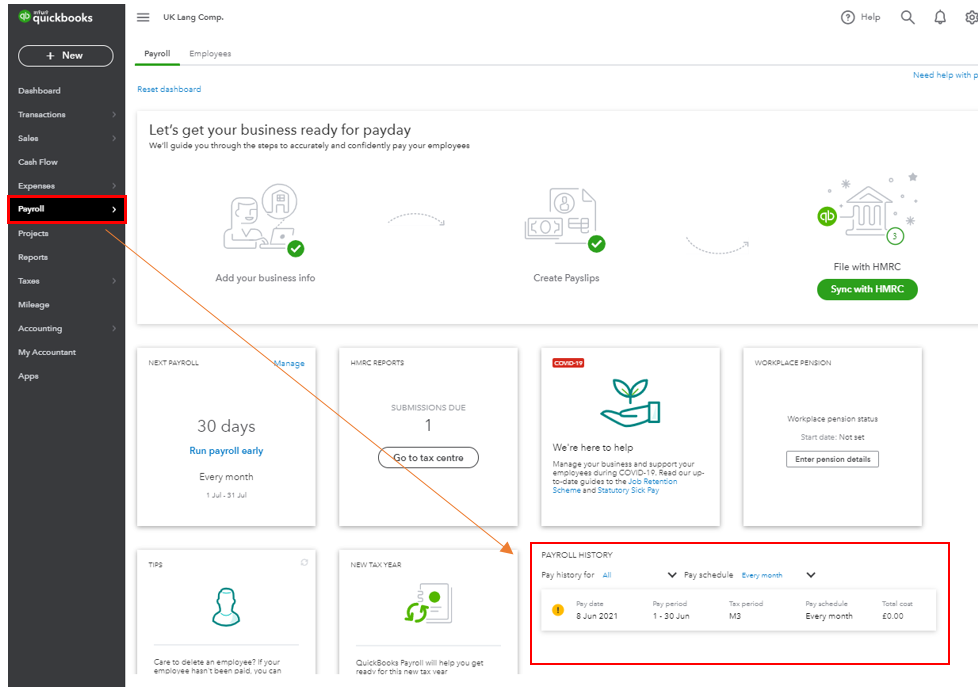Image resolution: width=978 pixels, height=687 pixels.
Task: Open Dashboard in the sidebar
Action: pyautogui.click(x=39, y=90)
